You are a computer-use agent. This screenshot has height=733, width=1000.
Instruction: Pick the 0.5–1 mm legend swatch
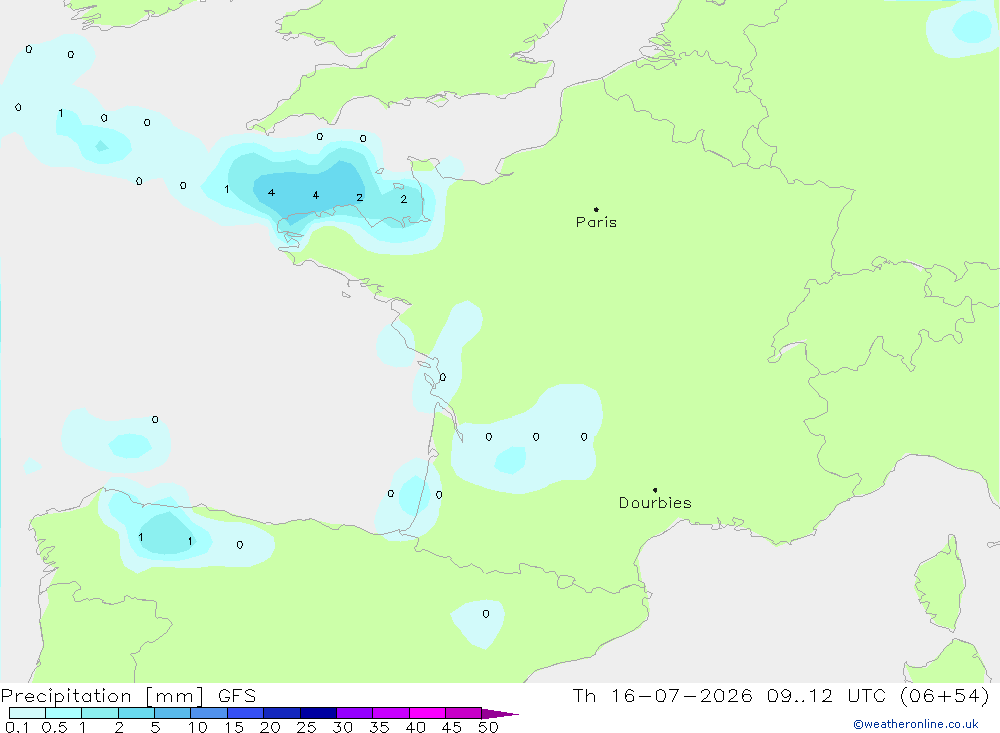64,713
